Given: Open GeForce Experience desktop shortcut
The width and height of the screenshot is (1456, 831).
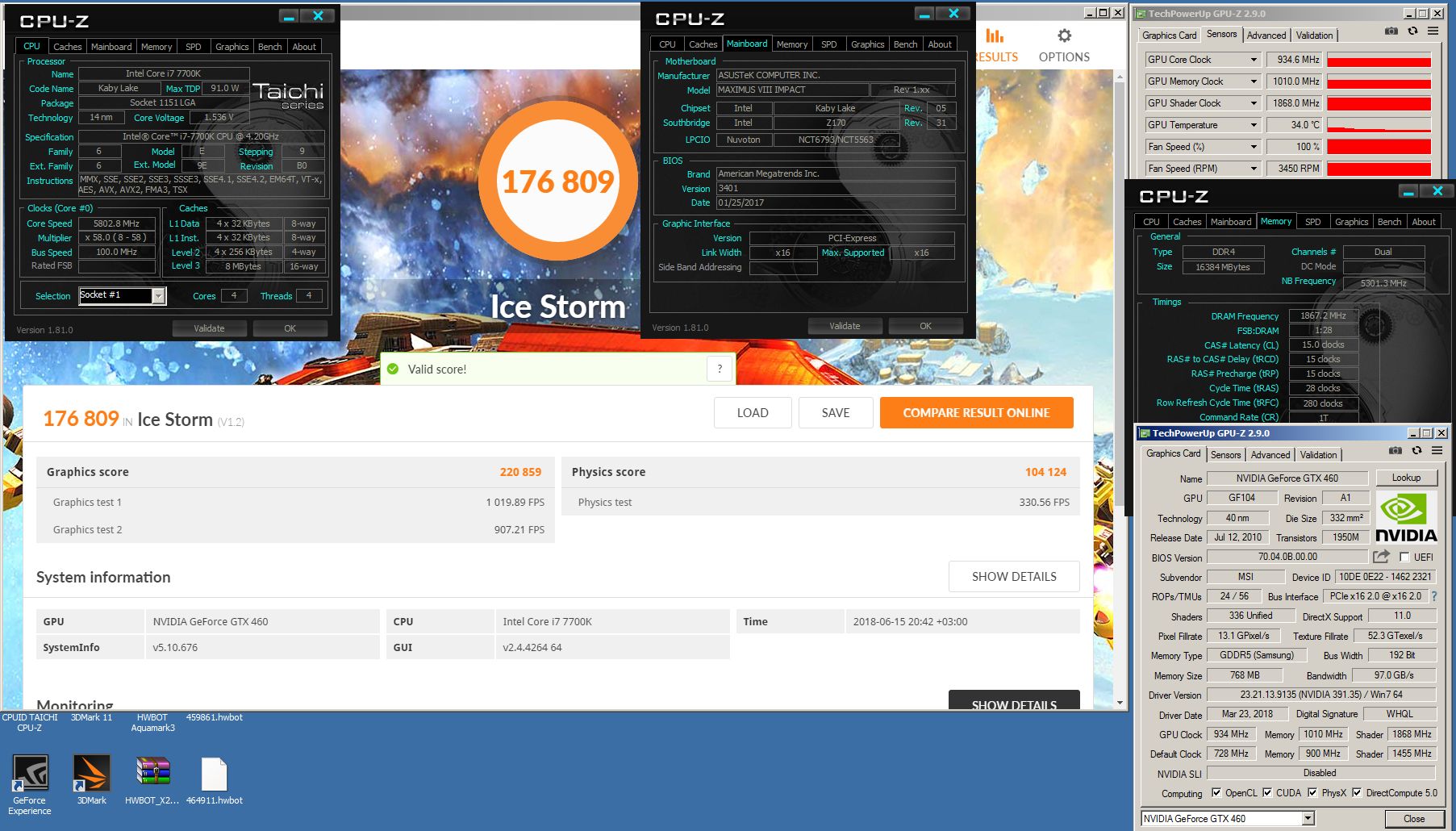Looking at the screenshot, I should [x=30, y=783].
